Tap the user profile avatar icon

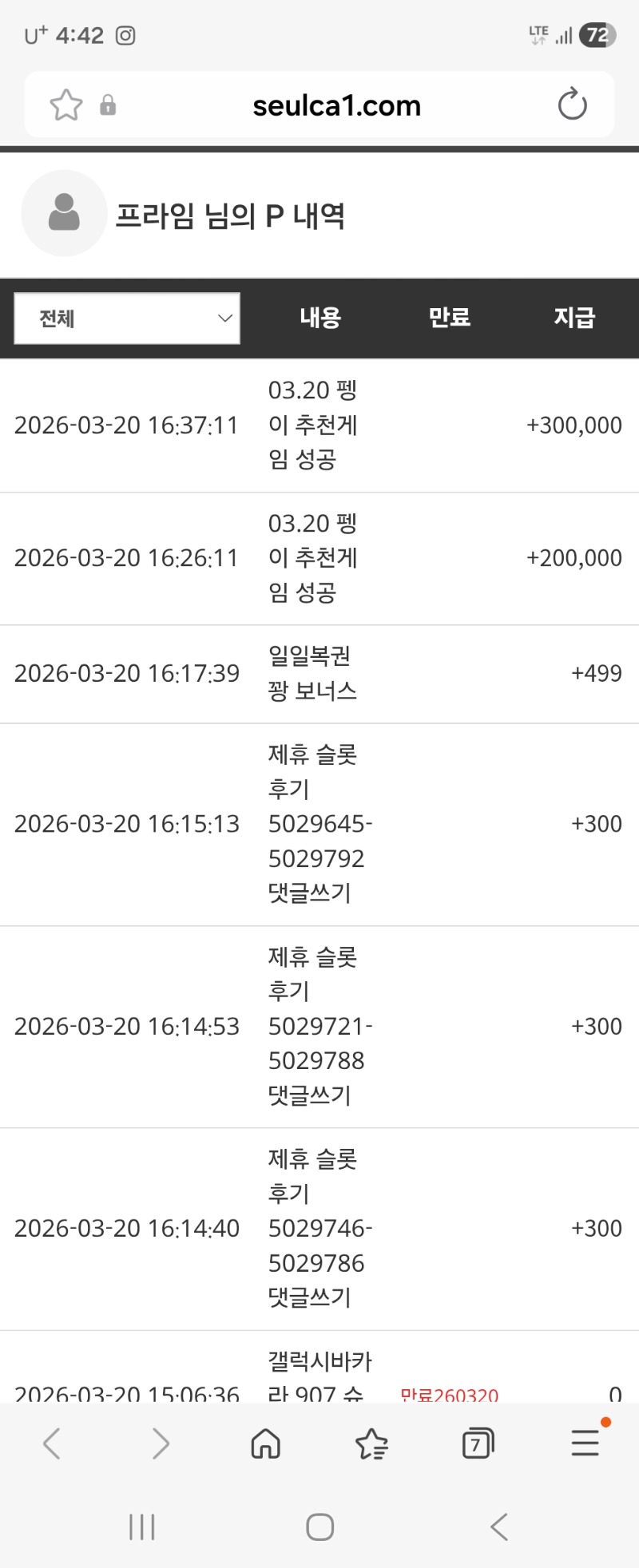pyautogui.click(x=64, y=214)
